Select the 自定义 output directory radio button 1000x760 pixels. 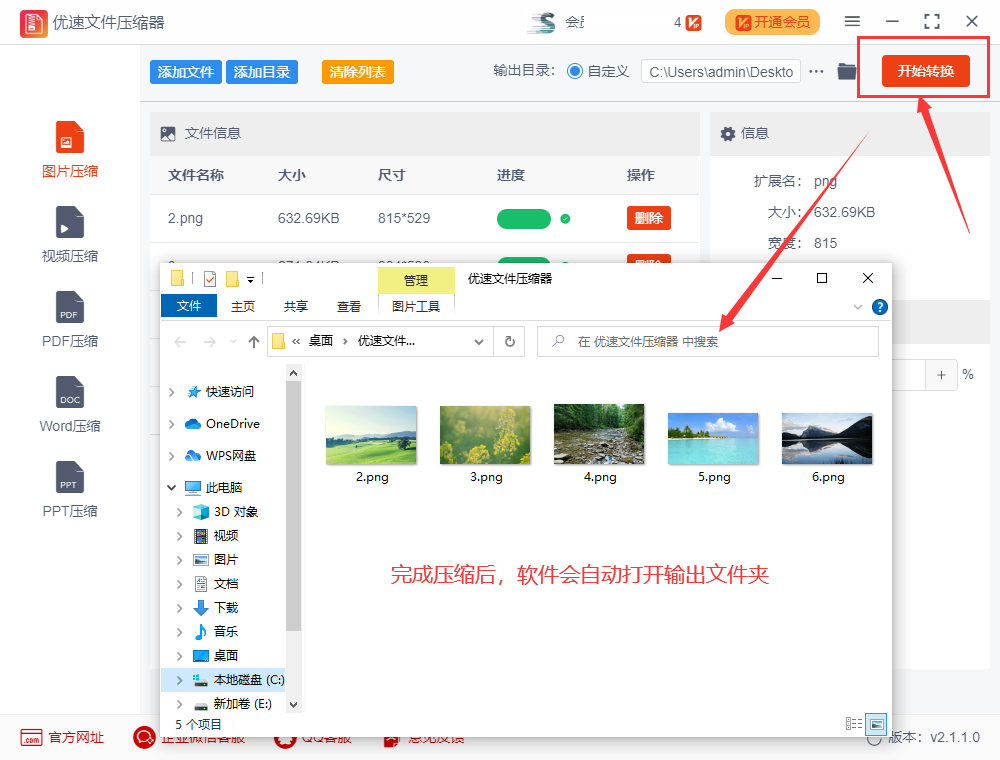(575, 72)
